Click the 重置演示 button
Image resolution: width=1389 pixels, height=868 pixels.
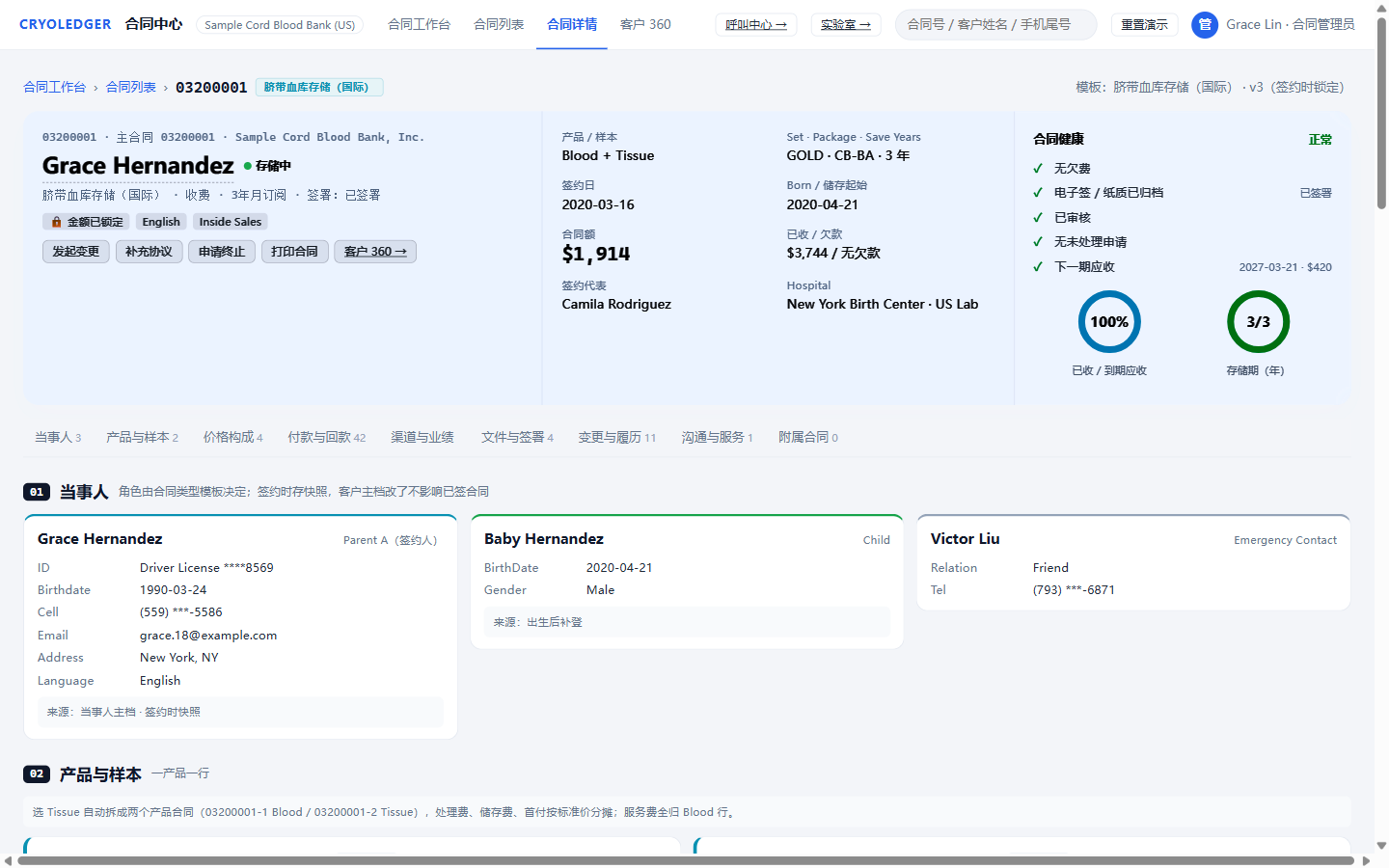coord(1144,24)
